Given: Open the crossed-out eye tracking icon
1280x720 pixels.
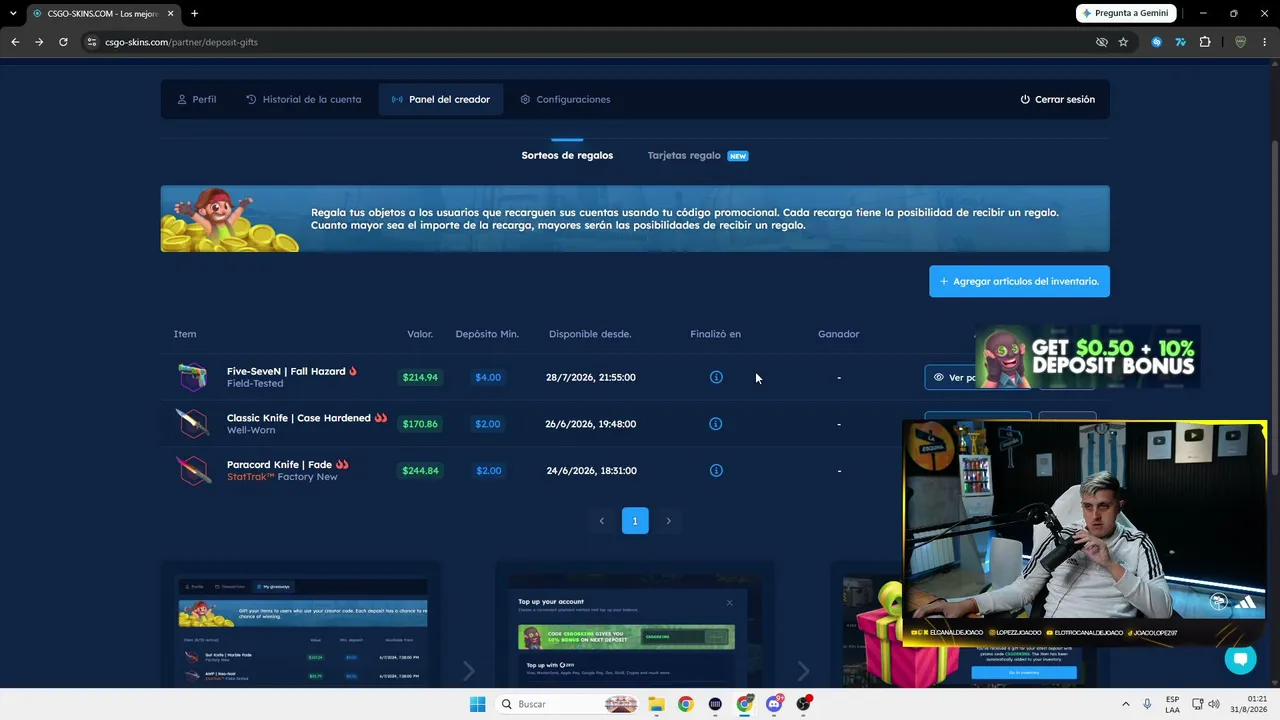Looking at the screenshot, I should pyautogui.click(x=1101, y=42).
